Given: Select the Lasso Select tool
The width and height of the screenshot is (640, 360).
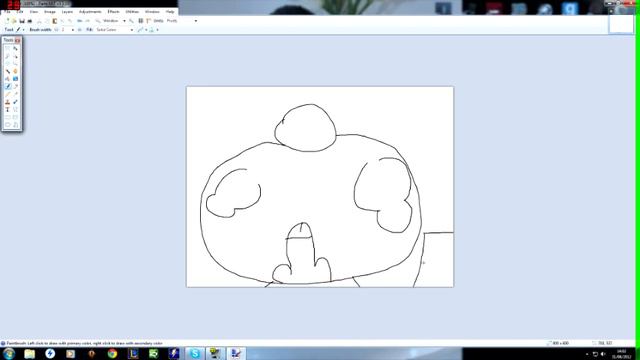Looking at the screenshot, I should pyautogui.click(x=8, y=56).
